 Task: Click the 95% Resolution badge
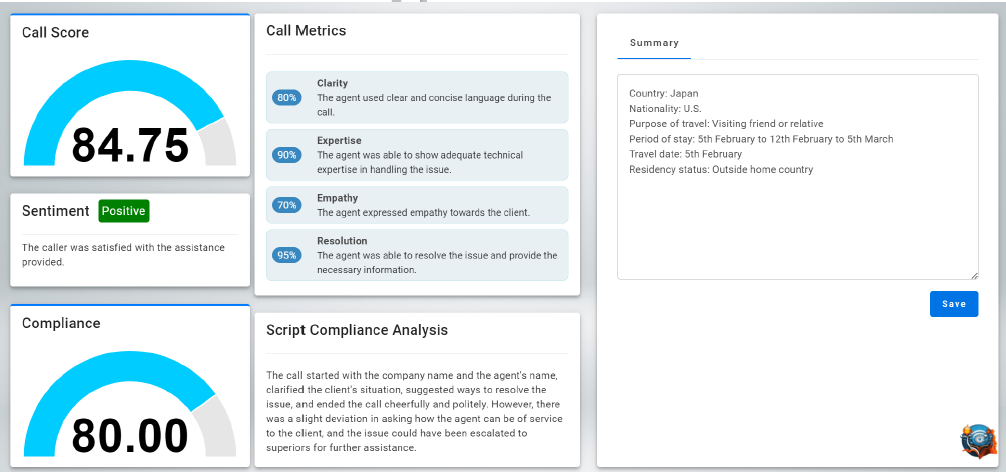click(287, 255)
